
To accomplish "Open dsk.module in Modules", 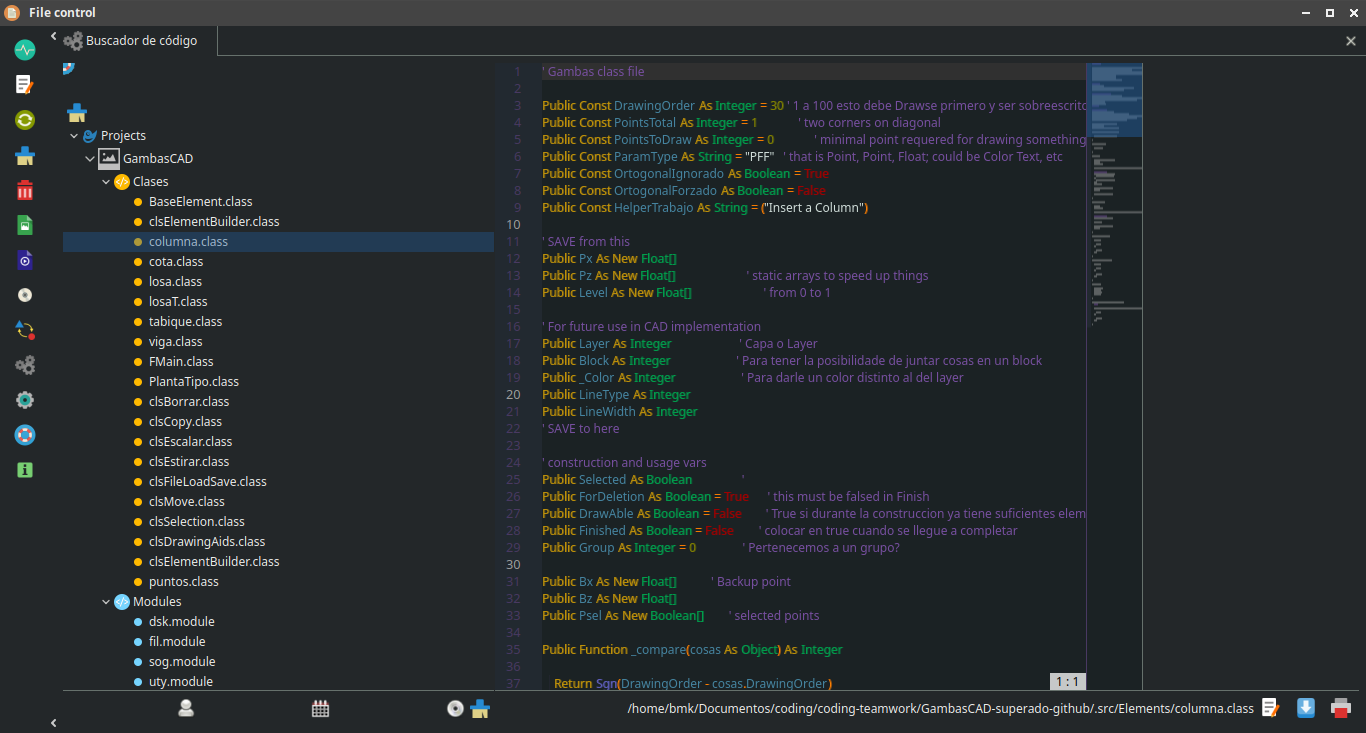I will (181, 622).
